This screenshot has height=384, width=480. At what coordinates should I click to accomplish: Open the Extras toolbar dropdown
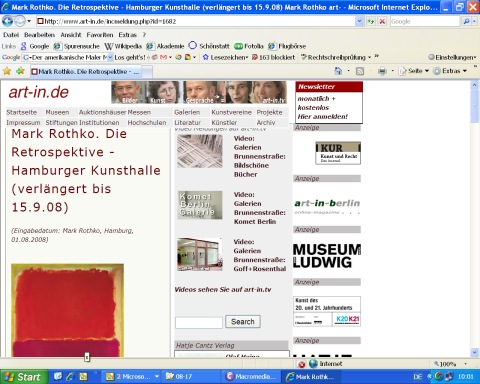[450, 71]
